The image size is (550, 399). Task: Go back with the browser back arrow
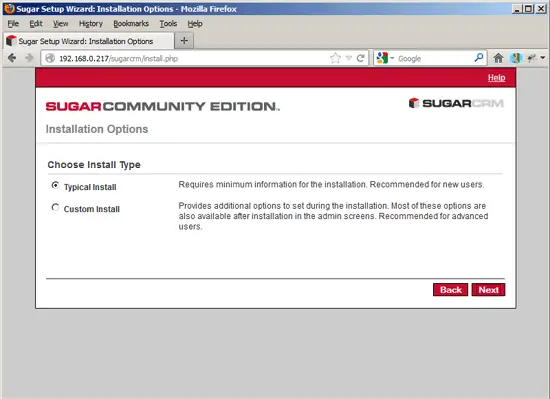coord(12,58)
